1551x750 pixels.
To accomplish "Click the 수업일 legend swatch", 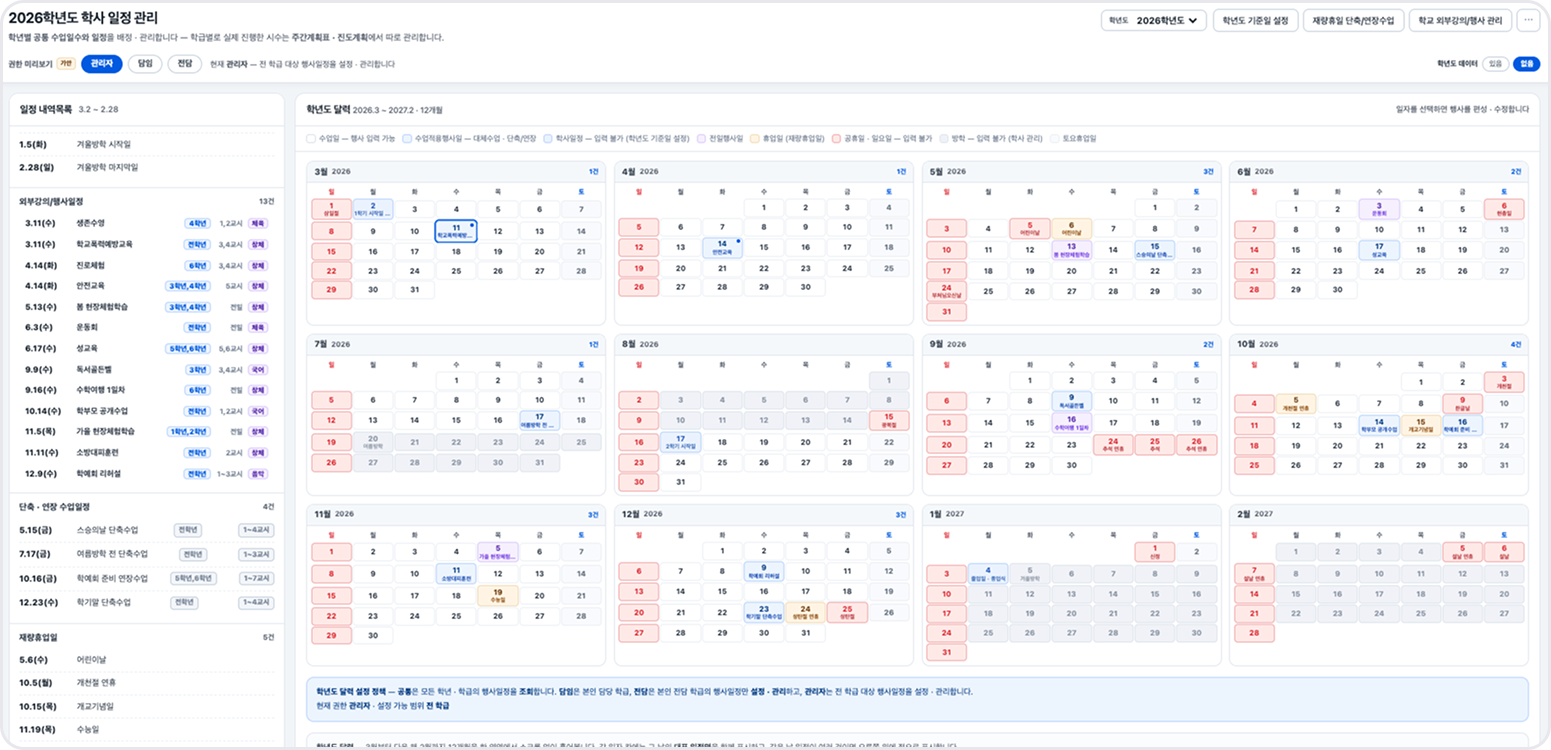I will [311, 138].
